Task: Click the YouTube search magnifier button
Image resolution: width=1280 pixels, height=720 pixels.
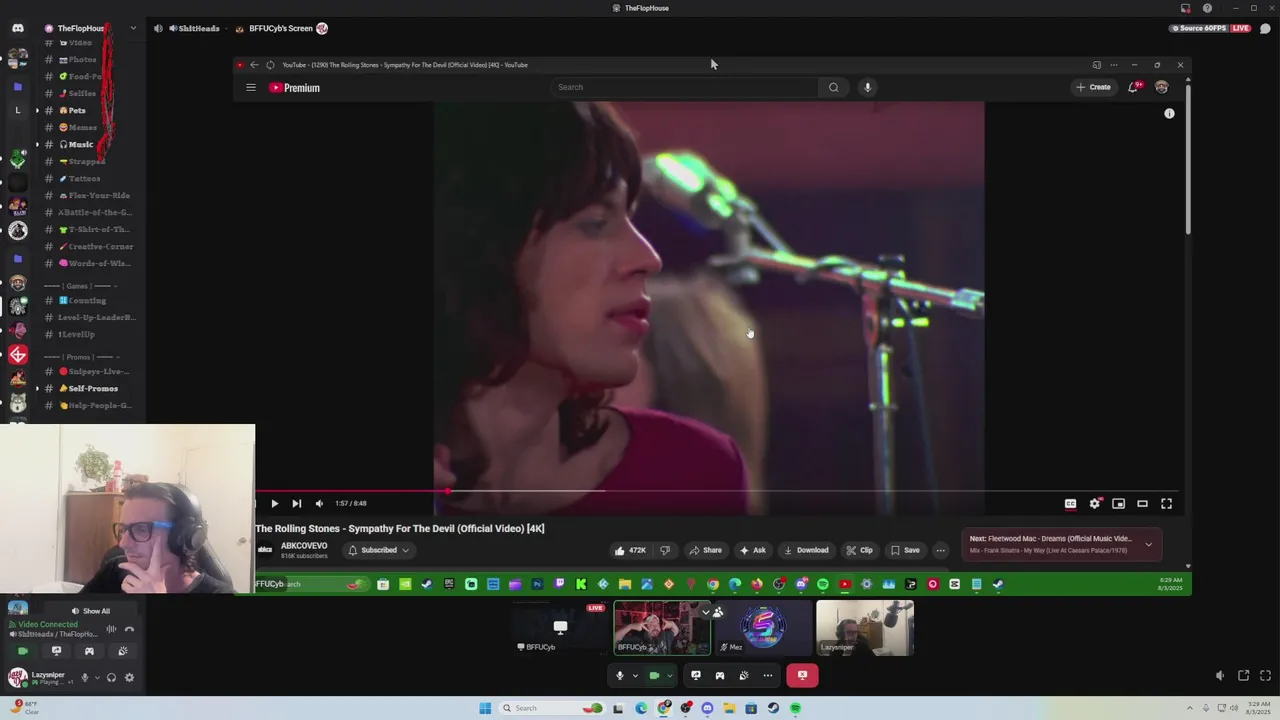Action: (833, 87)
